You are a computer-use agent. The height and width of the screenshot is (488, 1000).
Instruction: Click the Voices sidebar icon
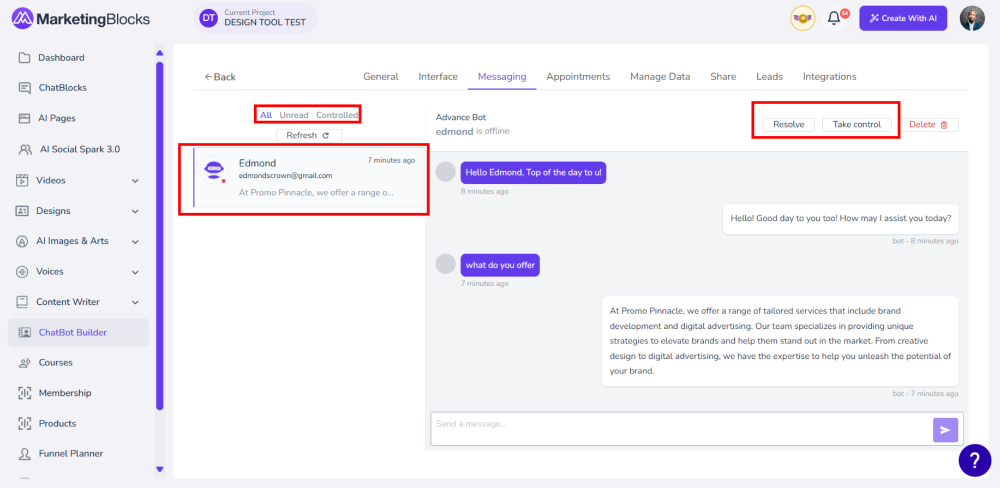tap(22, 272)
